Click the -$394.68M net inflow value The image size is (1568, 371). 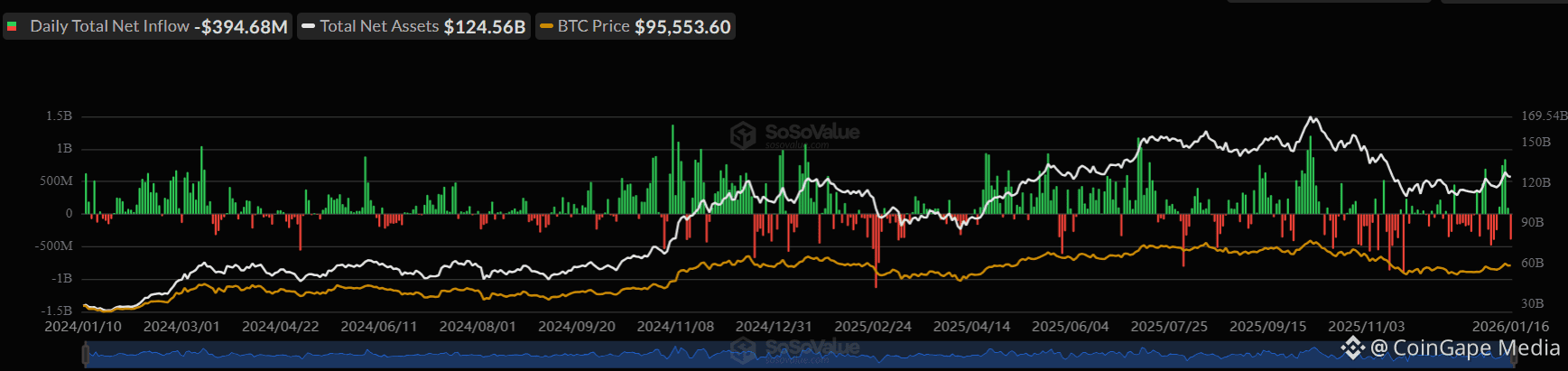point(241,26)
